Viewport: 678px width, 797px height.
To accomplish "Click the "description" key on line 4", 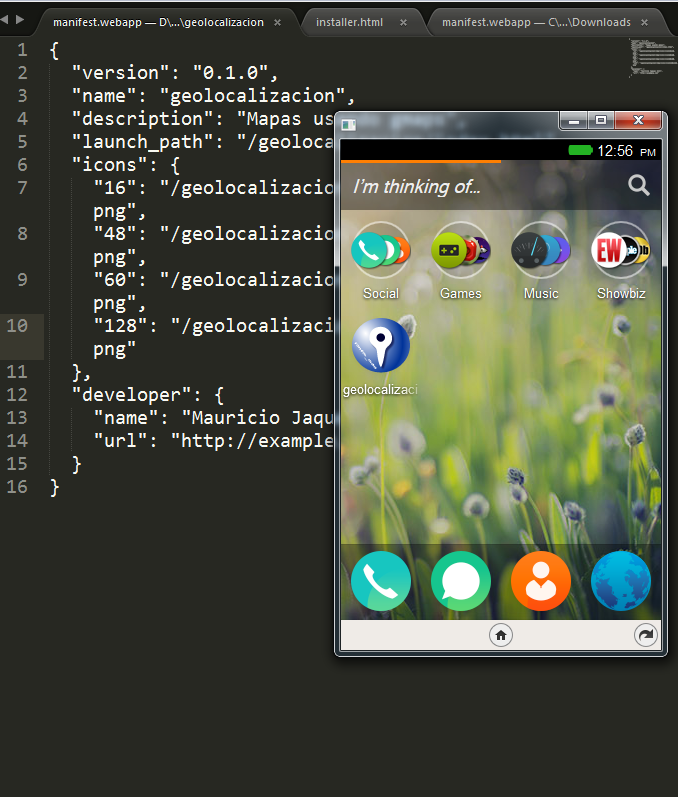I will point(142,119).
